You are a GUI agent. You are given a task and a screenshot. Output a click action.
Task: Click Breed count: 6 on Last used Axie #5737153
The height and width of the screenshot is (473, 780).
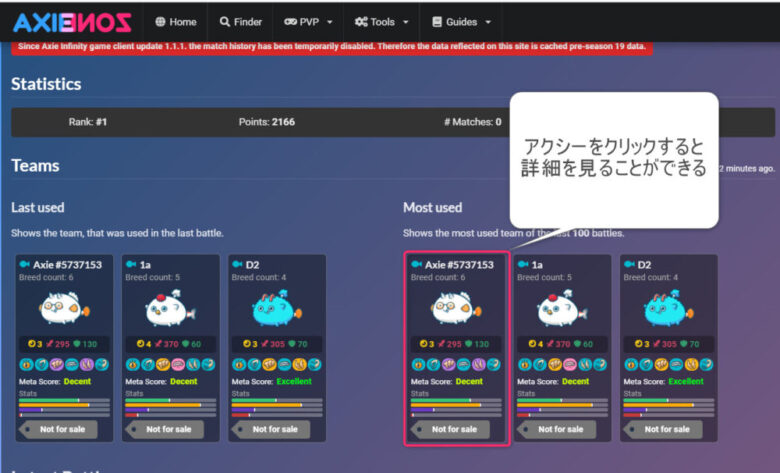[x=46, y=277]
